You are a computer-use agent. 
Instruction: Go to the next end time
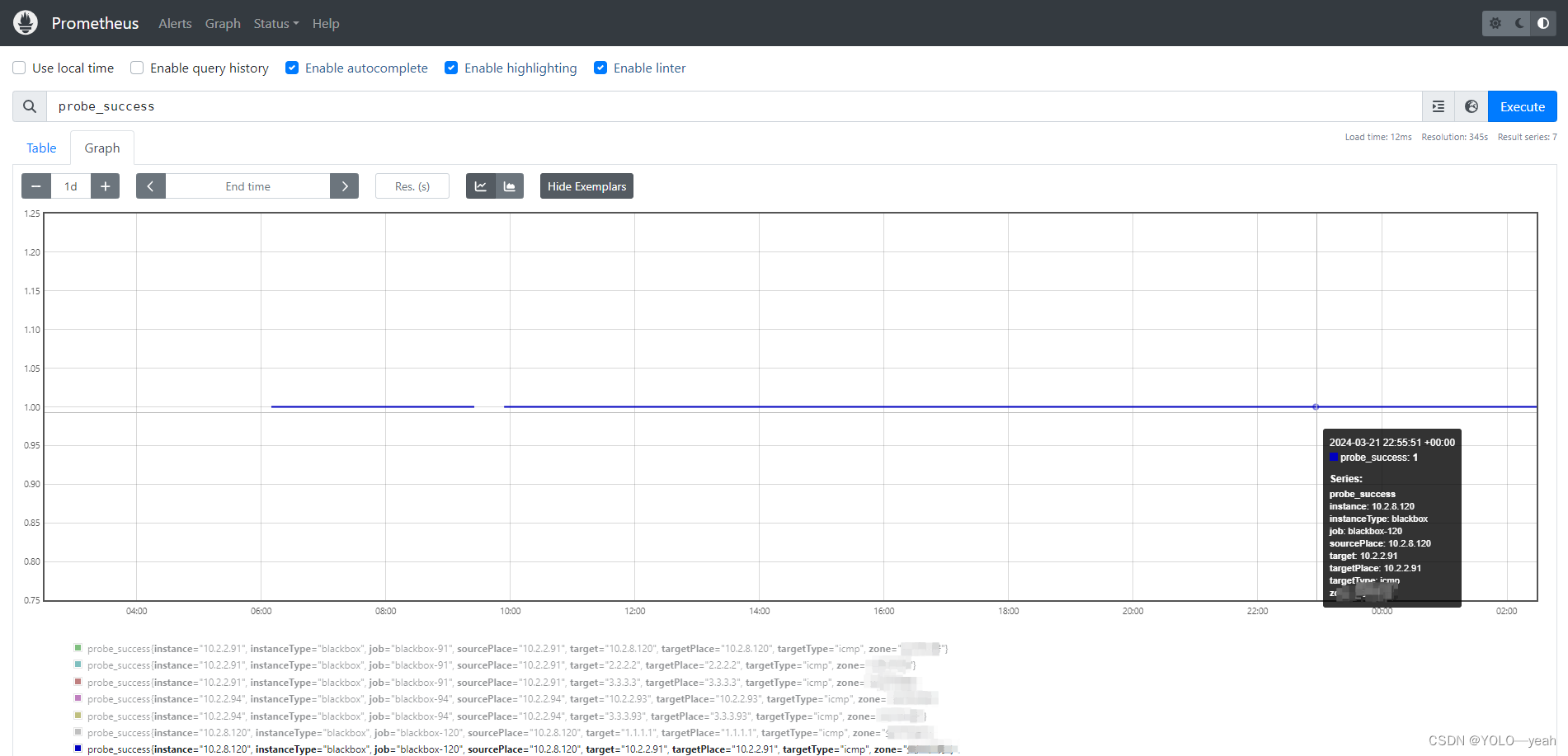pos(344,186)
